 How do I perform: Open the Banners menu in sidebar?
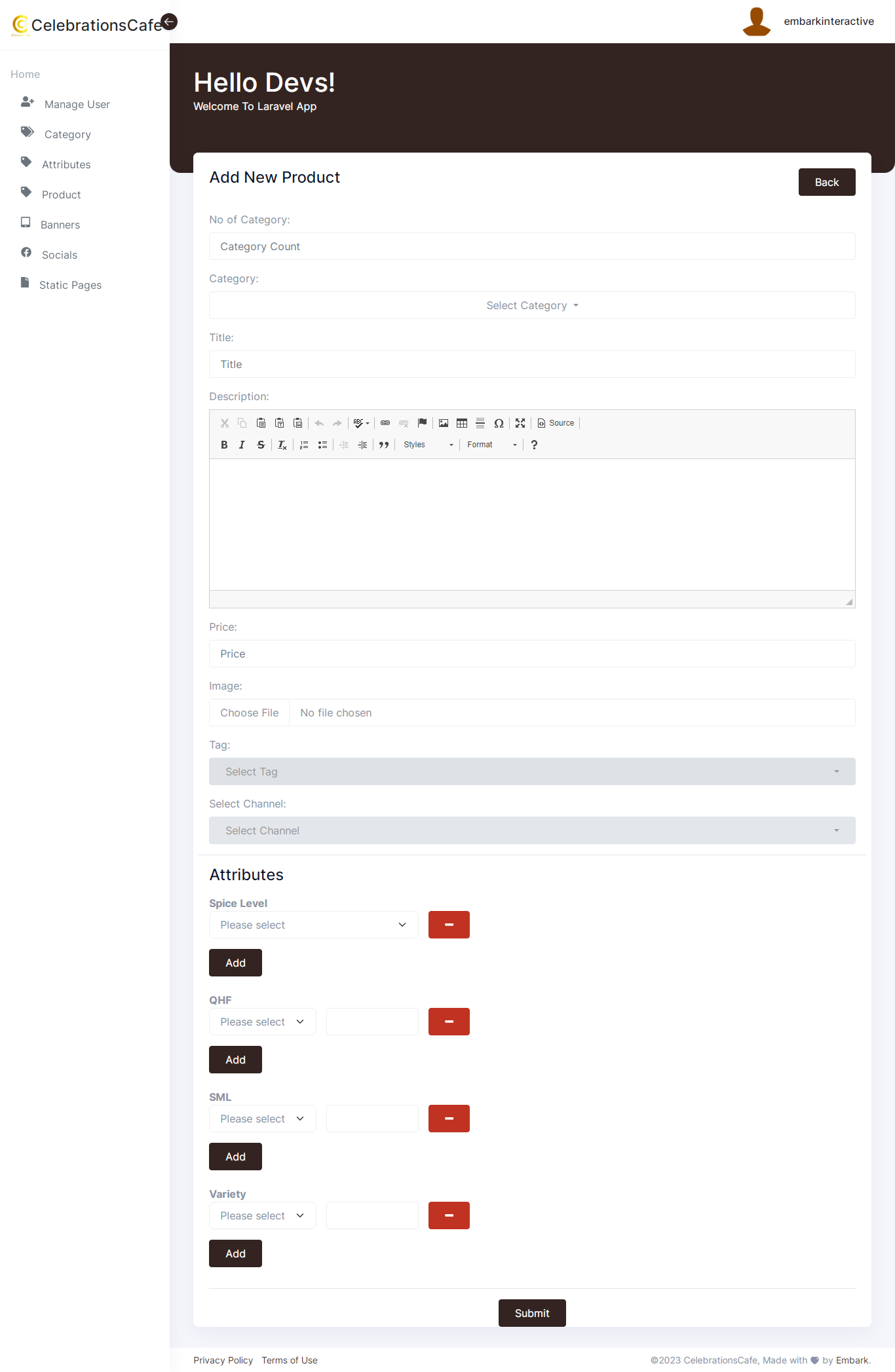click(60, 225)
